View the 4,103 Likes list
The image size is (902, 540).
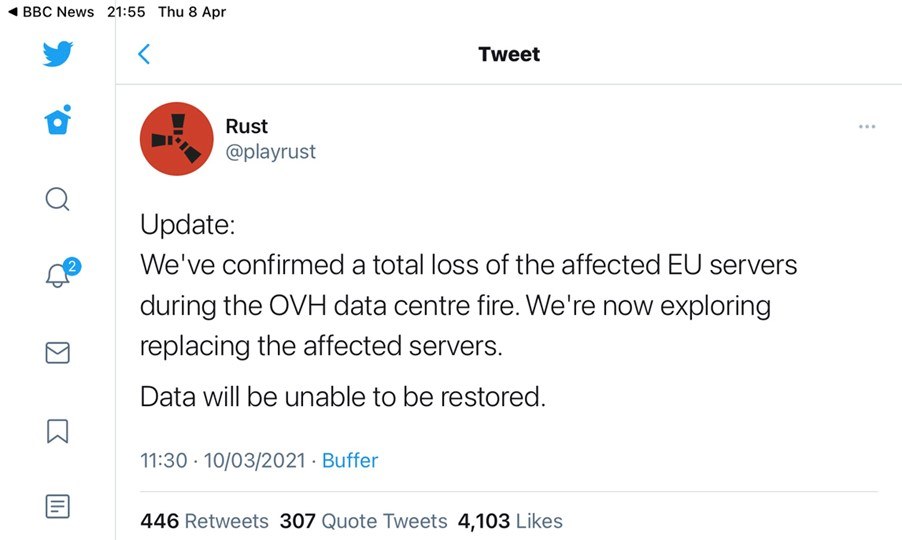pos(510,521)
